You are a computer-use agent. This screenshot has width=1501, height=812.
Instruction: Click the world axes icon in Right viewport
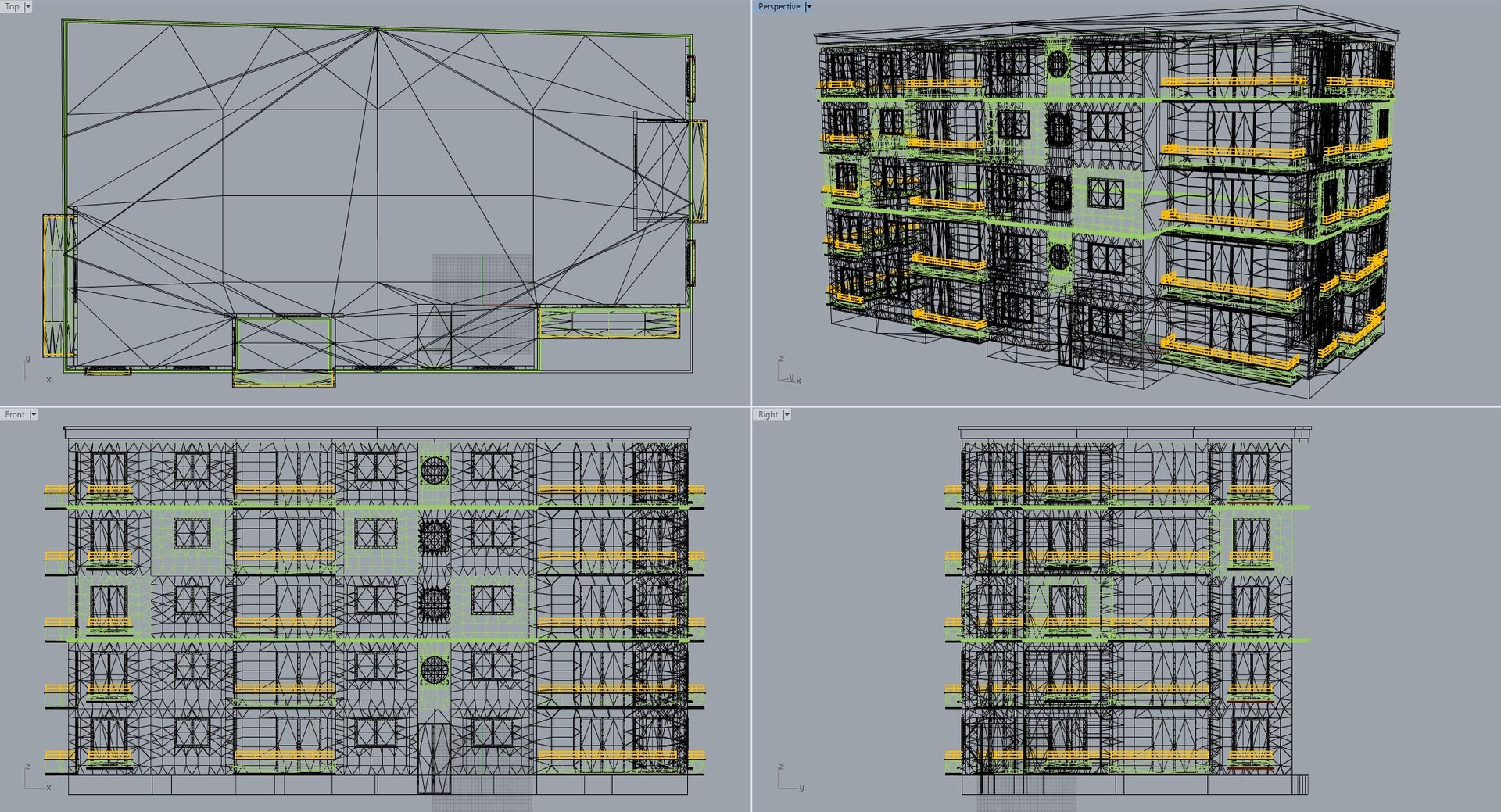790,778
